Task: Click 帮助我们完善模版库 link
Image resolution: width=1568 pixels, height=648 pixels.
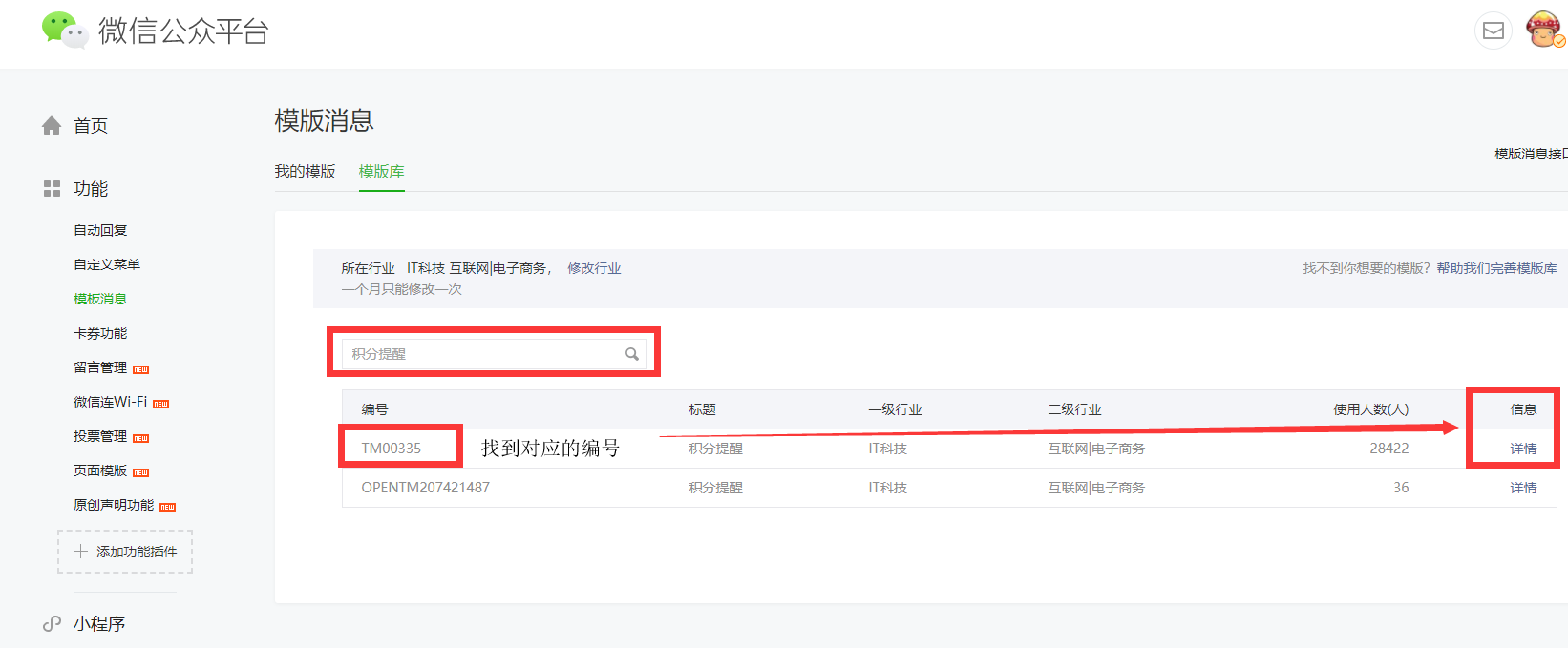Action: (1496, 269)
